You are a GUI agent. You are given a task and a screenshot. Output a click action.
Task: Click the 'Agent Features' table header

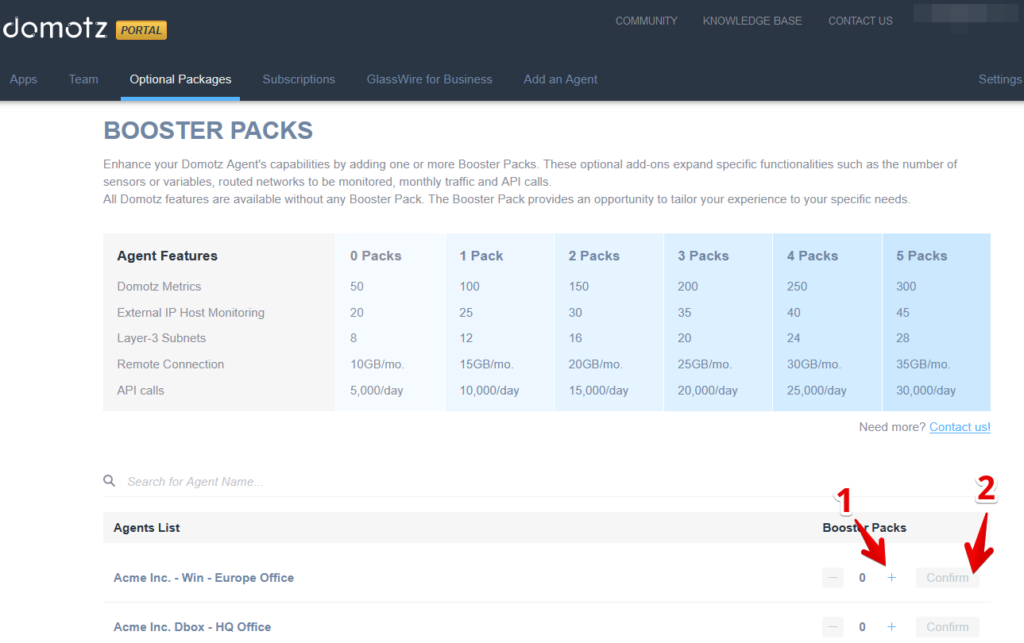click(167, 256)
